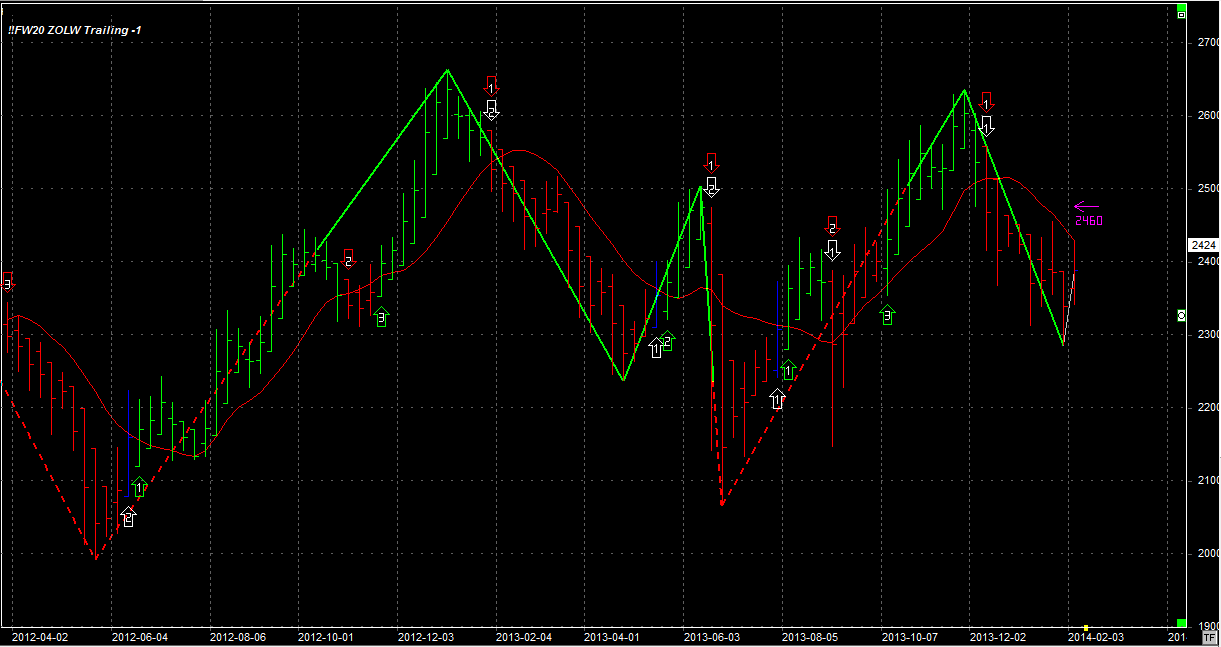Screen dimensions: 1221x647
Task: Click the chart title FW20 ZOLW Trailing -1
Action: tap(75, 30)
